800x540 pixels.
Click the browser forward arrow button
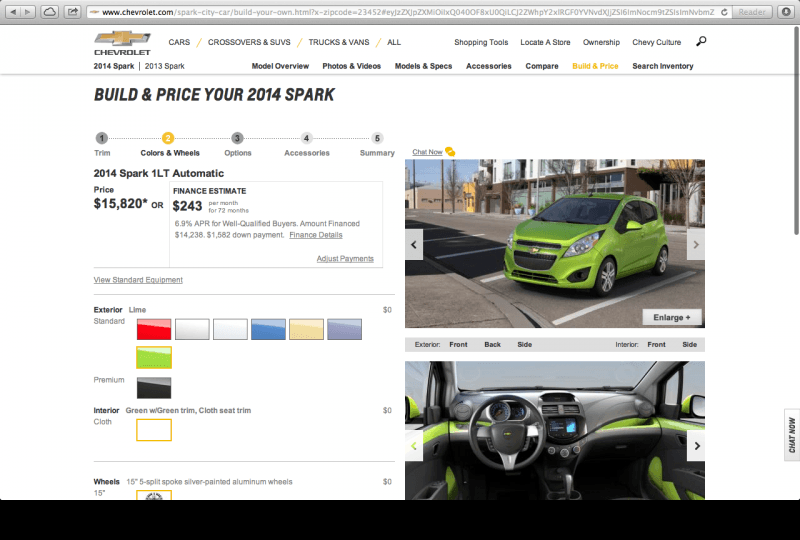(x=28, y=11)
